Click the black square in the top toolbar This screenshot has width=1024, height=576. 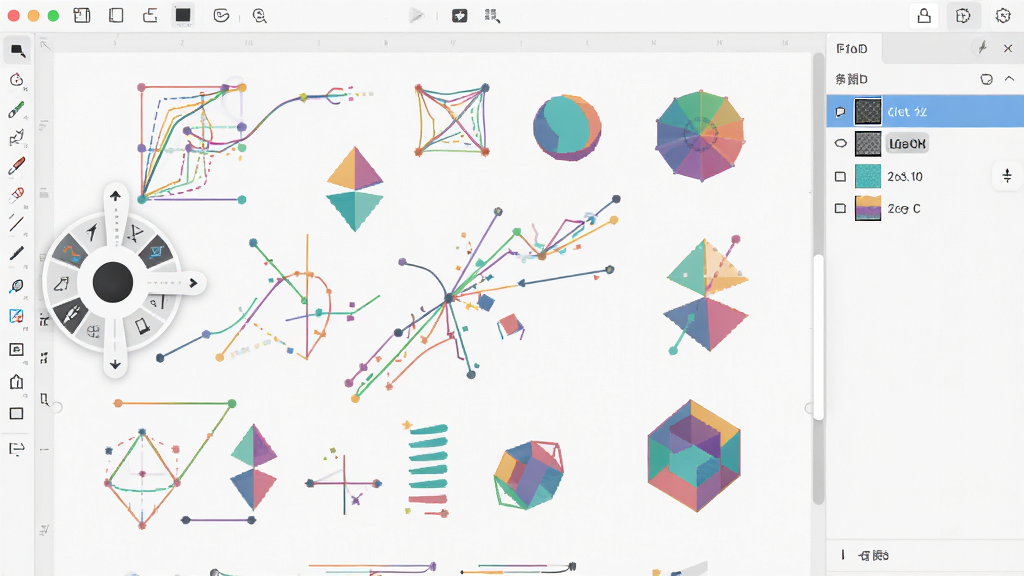(x=183, y=16)
